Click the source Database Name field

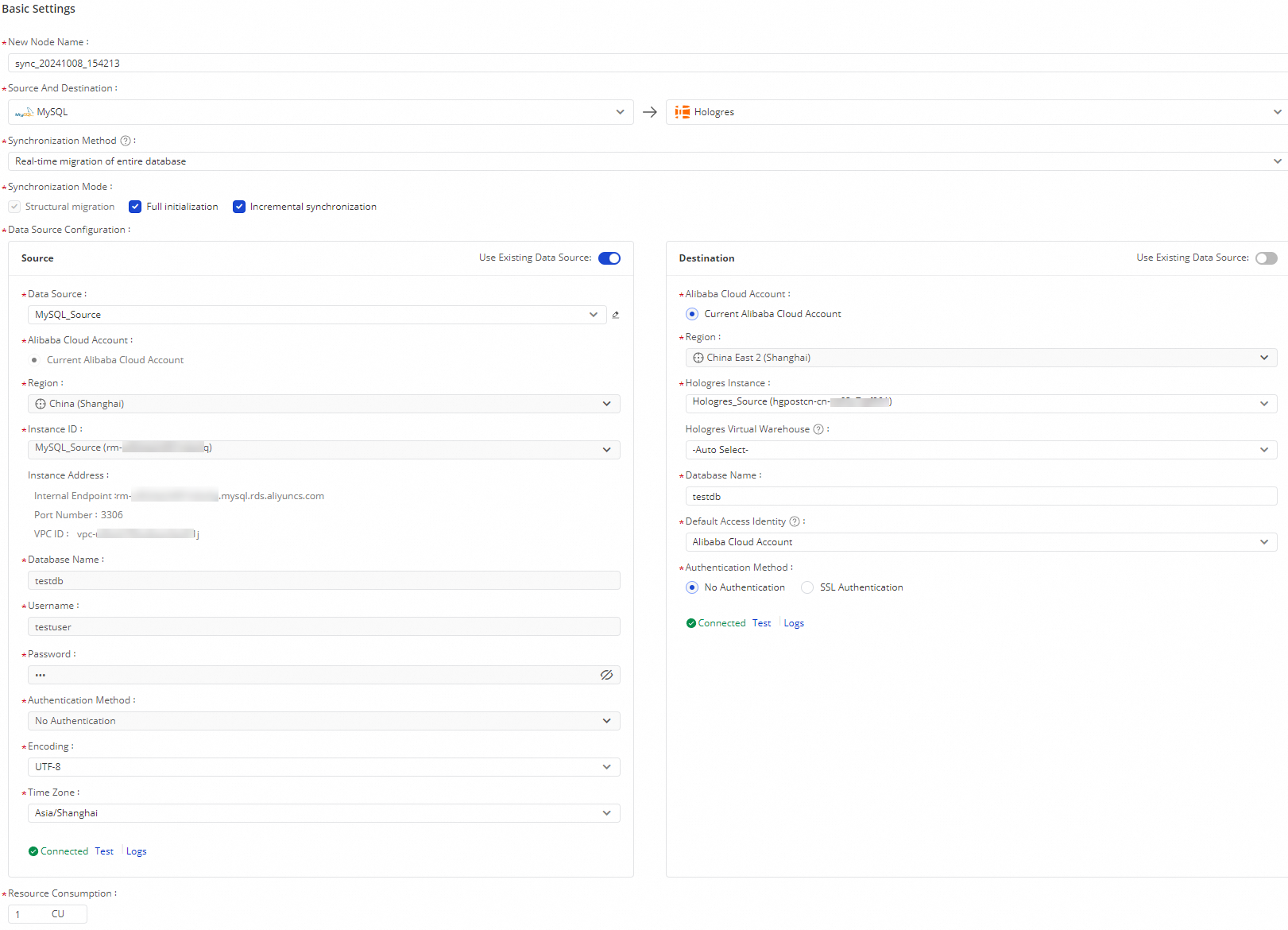[x=324, y=580]
